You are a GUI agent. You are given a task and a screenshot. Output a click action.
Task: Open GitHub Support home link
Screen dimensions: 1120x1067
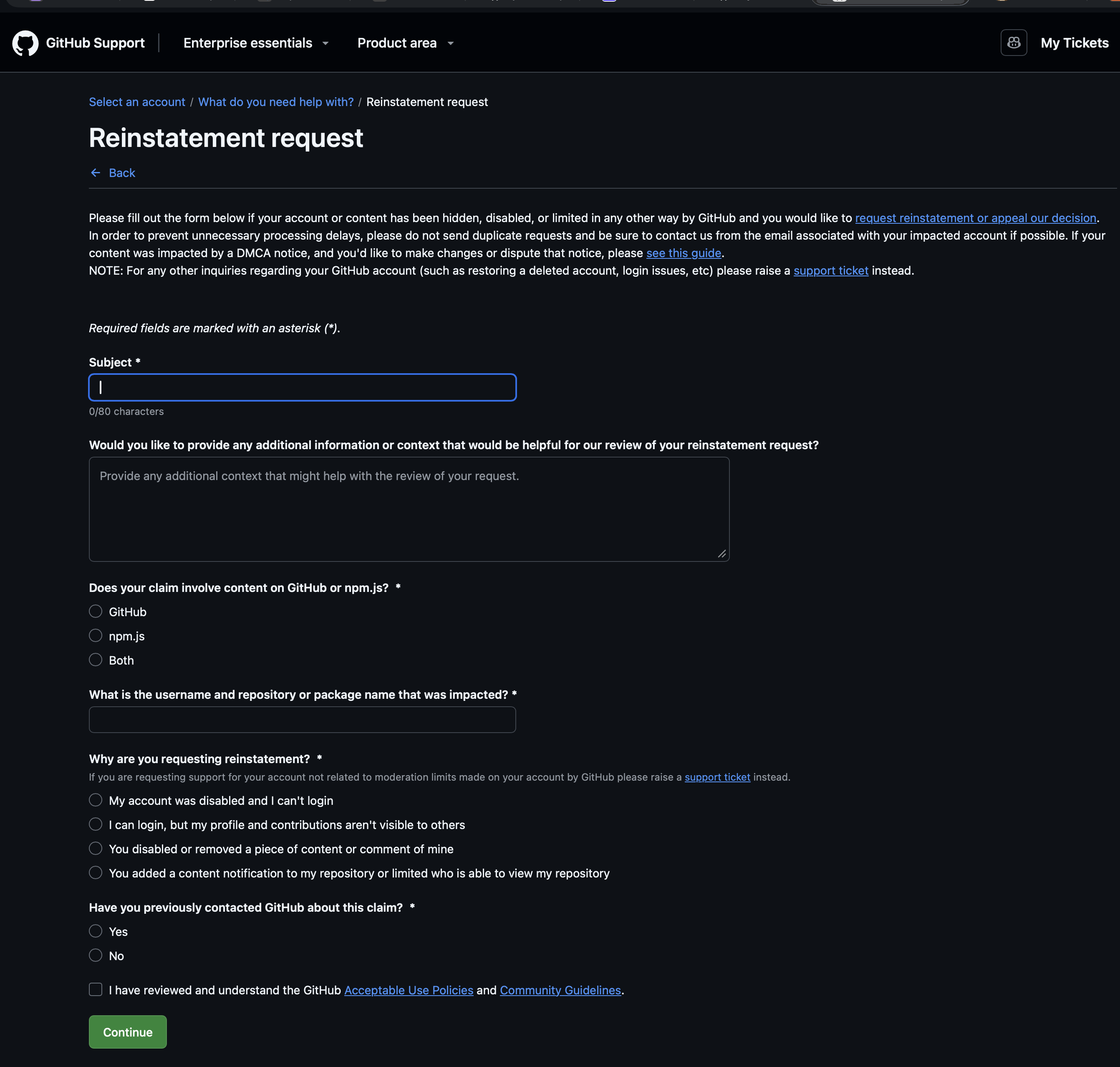tap(95, 43)
